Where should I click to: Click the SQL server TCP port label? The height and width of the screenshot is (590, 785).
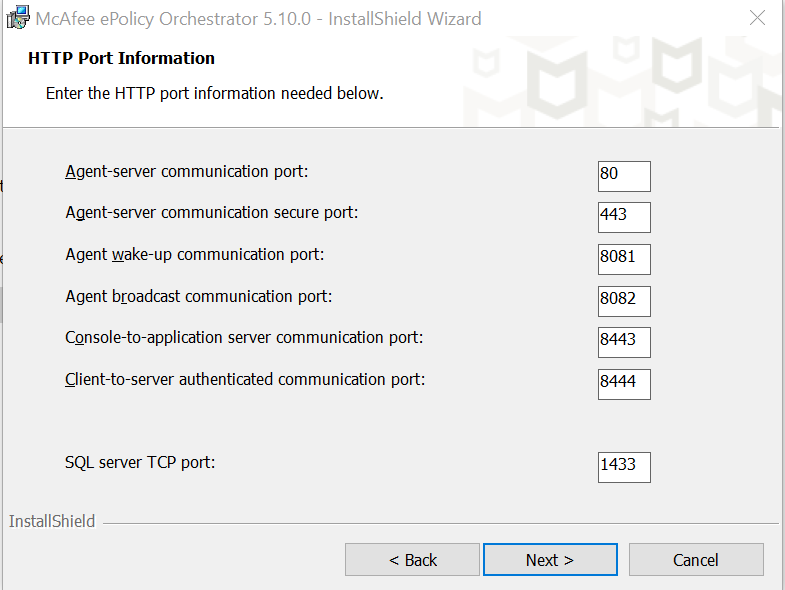[140, 462]
